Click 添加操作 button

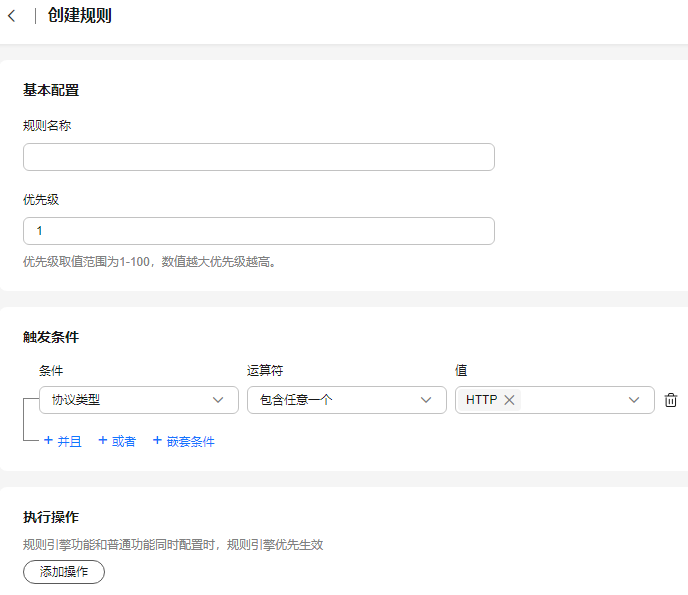64,572
